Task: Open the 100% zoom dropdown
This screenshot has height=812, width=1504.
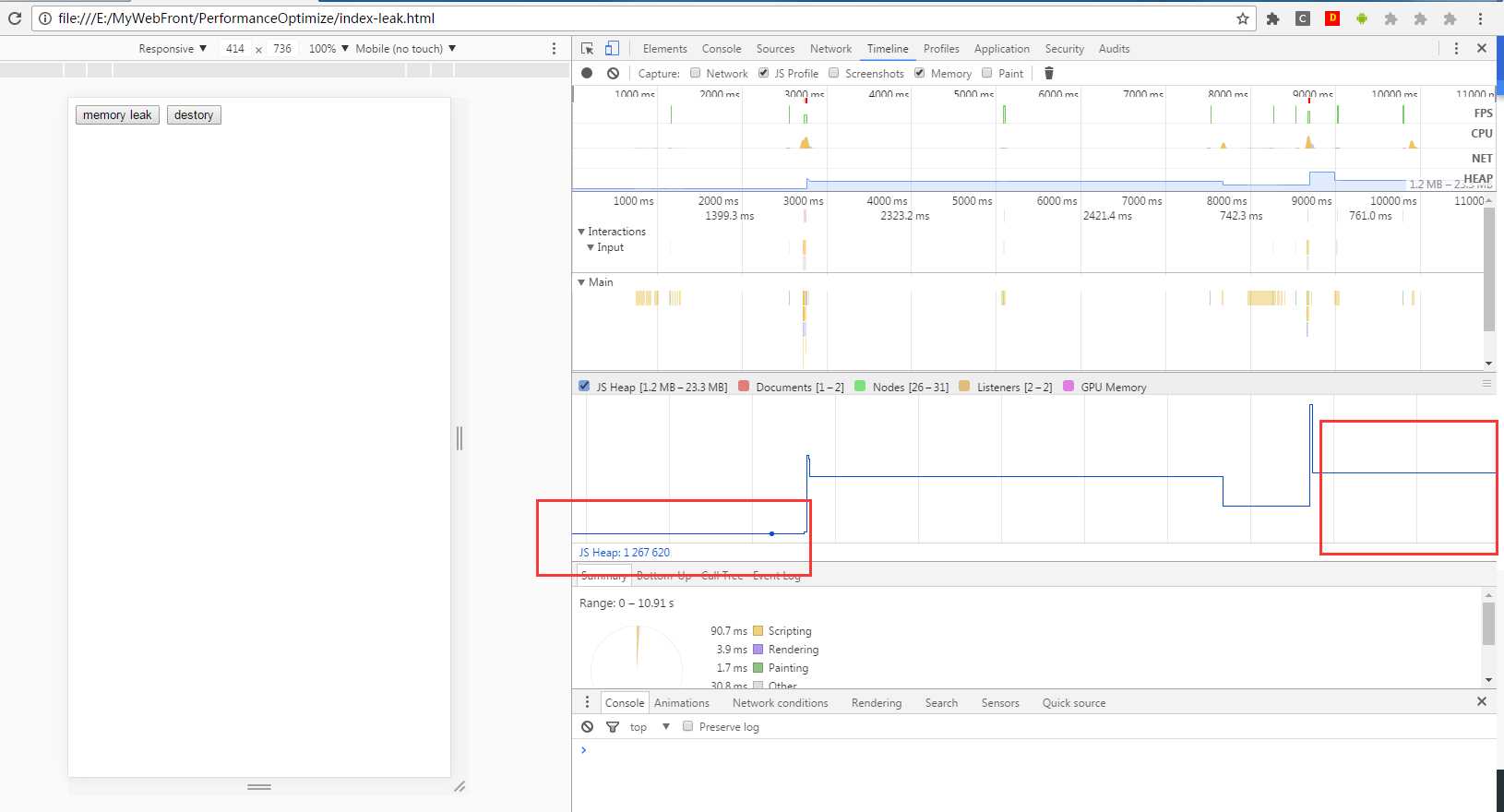Action: [x=328, y=49]
